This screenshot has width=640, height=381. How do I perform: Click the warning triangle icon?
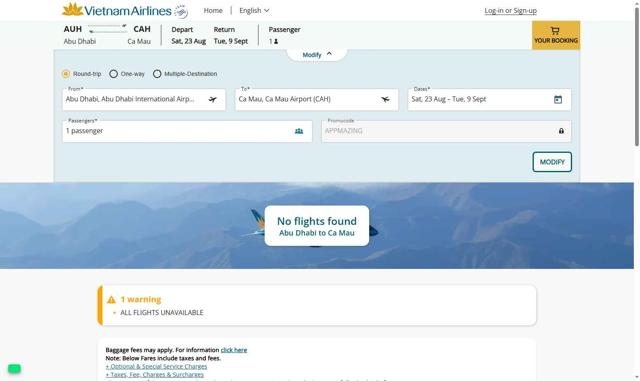[x=111, y=300]
